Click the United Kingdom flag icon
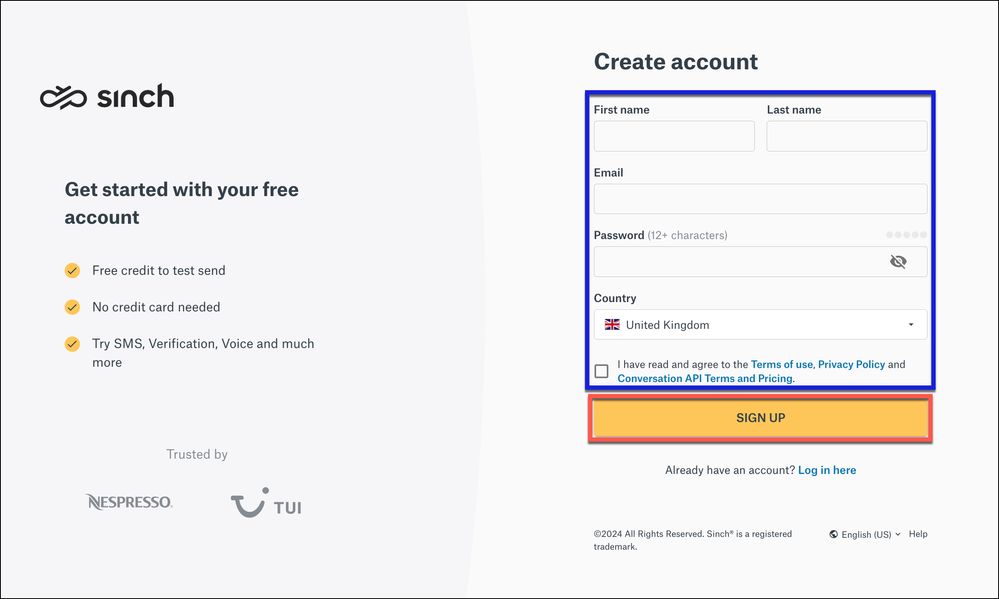Screen dimensions: 999x599 coord(612,325)
